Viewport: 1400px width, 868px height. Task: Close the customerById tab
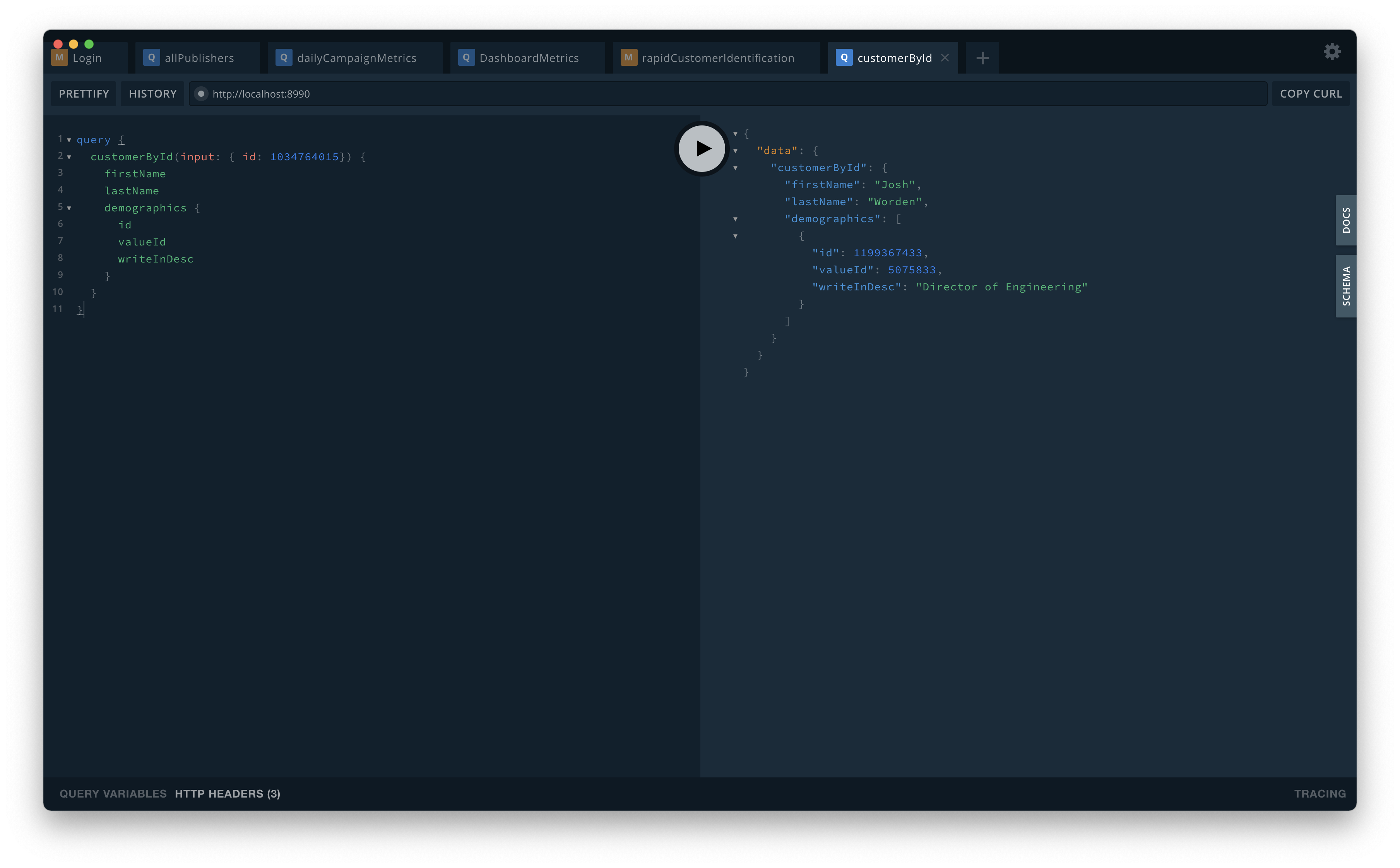point(945,58)
